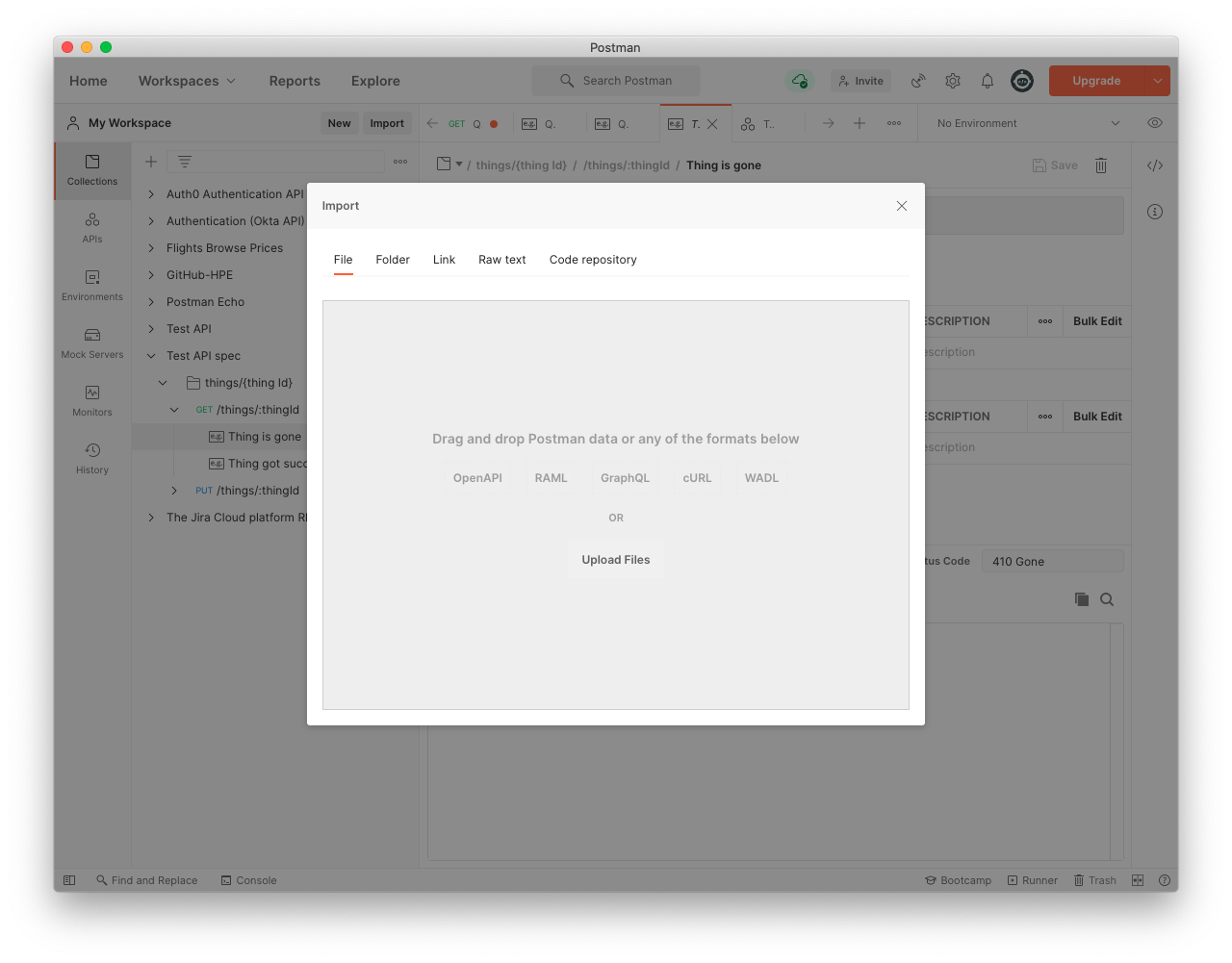Close the Import dialog
The width and height of the screenshot is (1232, 963).
[902, 206]
